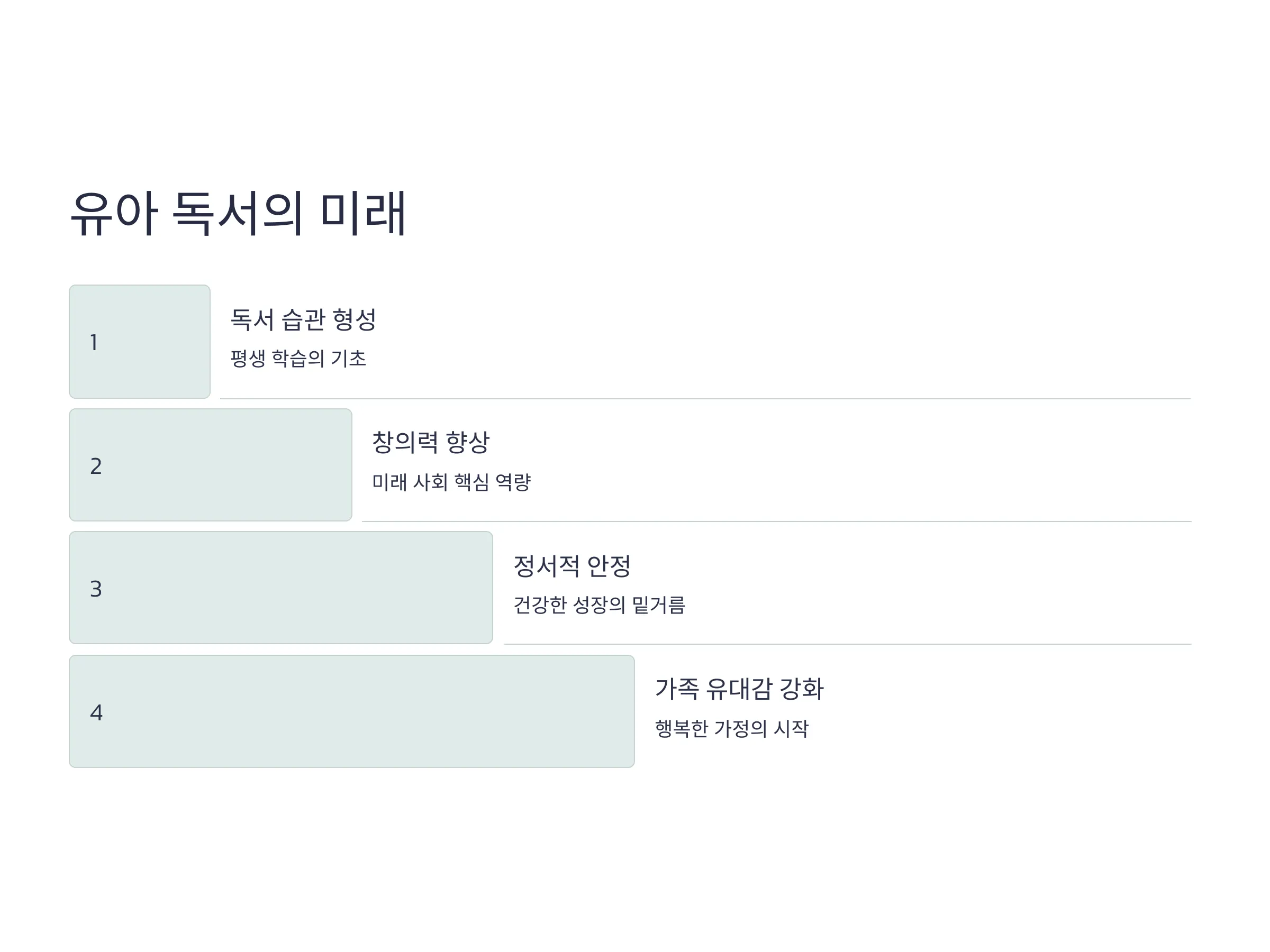Select the step 1 box
The image size is (1270, 952).
click(x=140, y=342)
